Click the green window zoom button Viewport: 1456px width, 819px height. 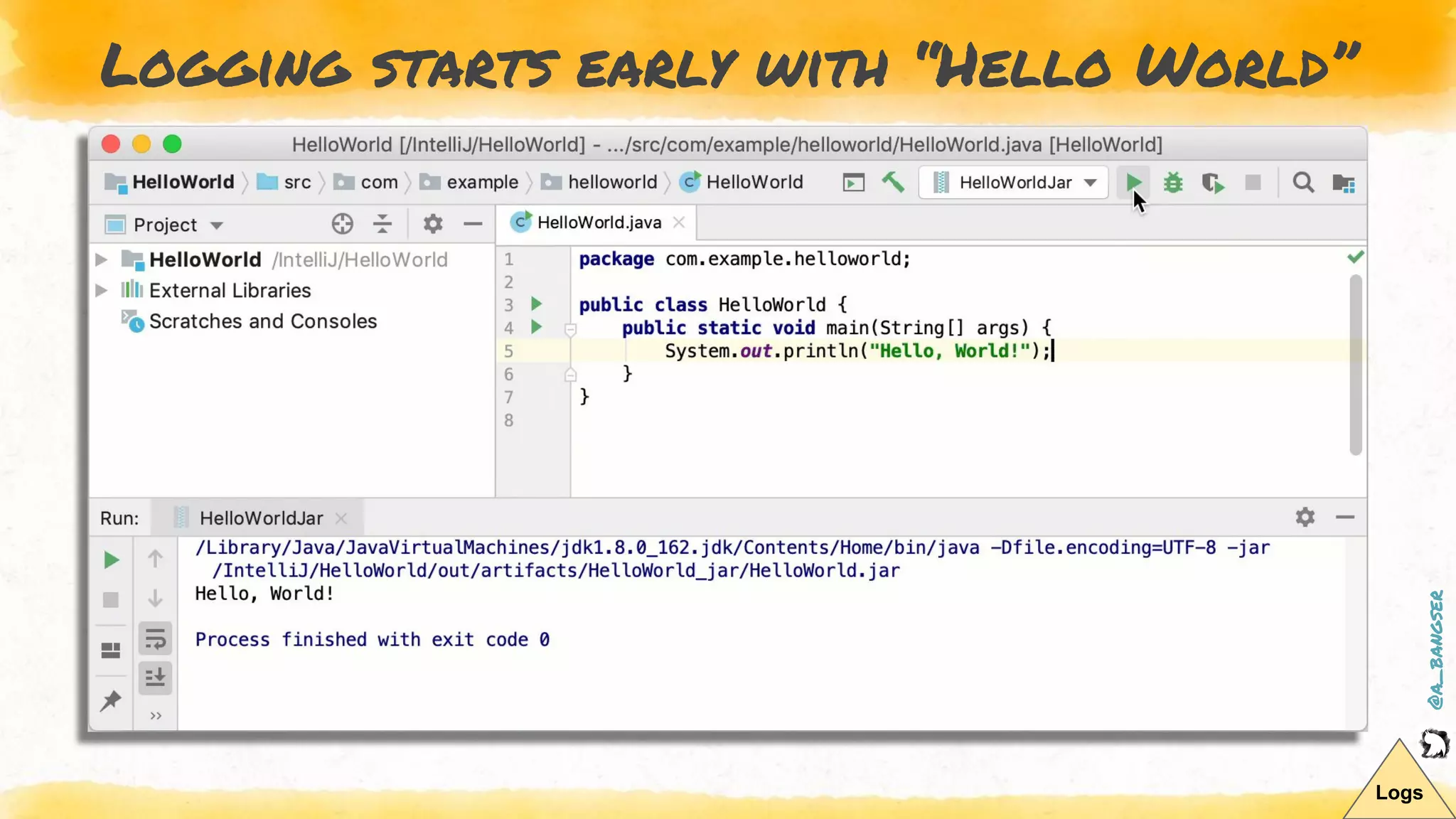coord(172,144)
